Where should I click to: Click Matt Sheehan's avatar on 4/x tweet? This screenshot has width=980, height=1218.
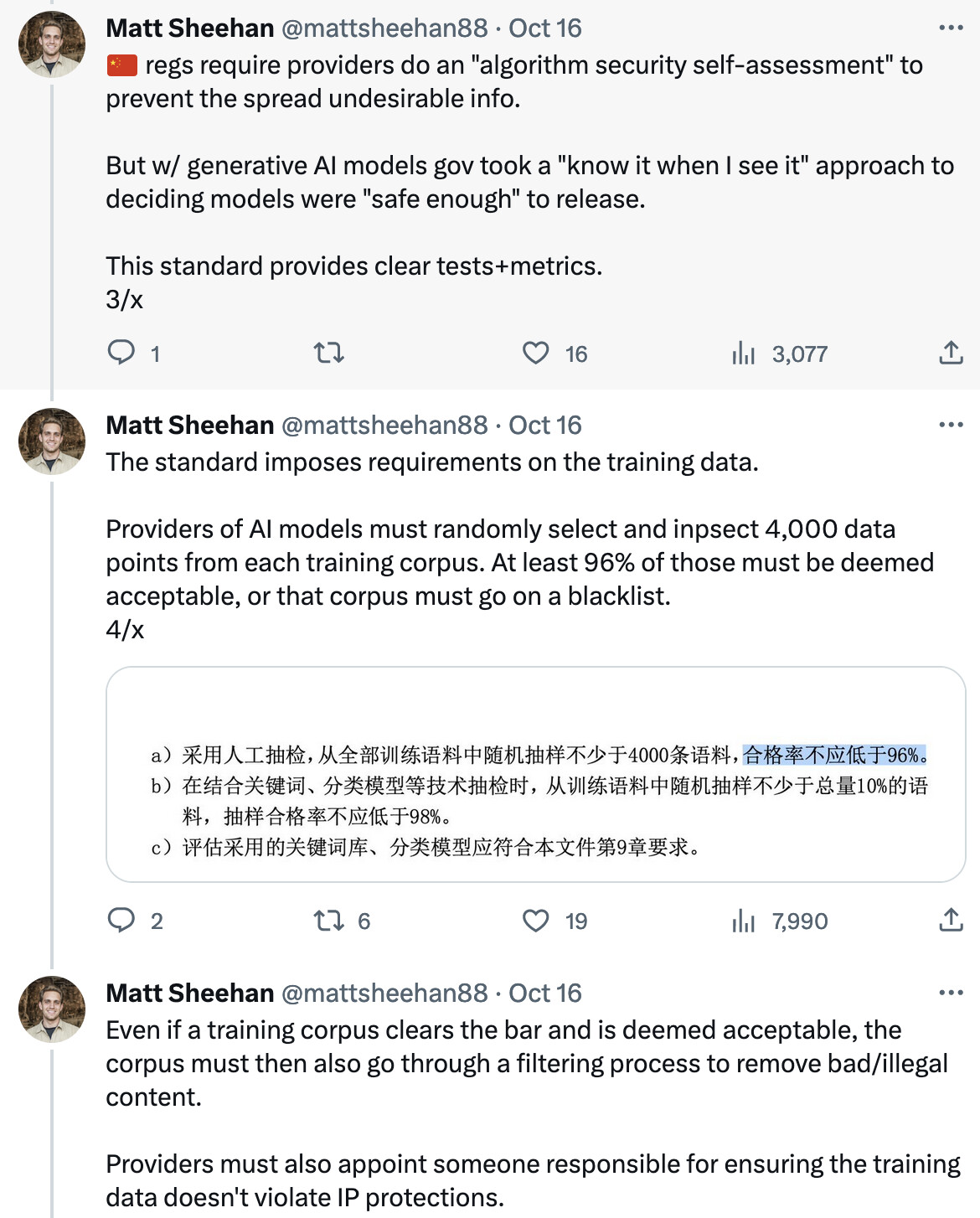pyautogui.click(x=52, y=441)
